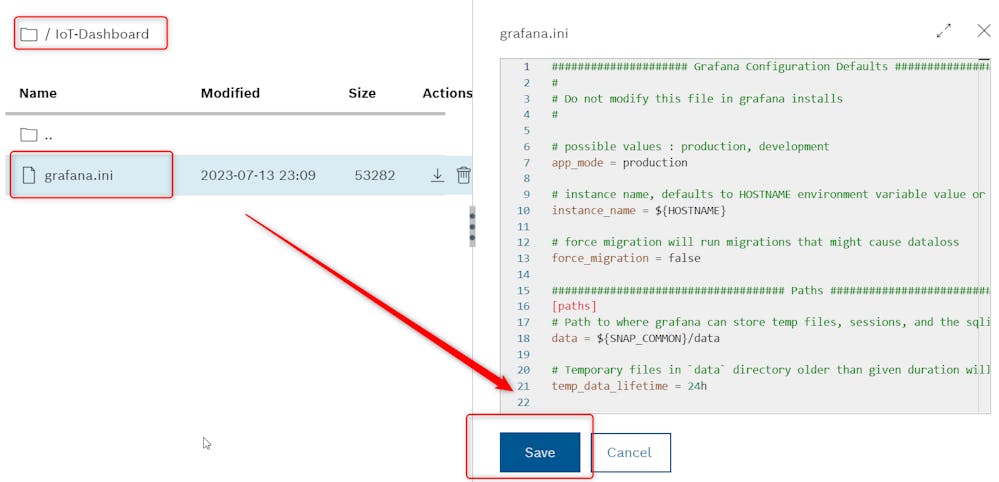999x482 pixels.
Task: Sort file list by Modified column
Action: (230, 93)
